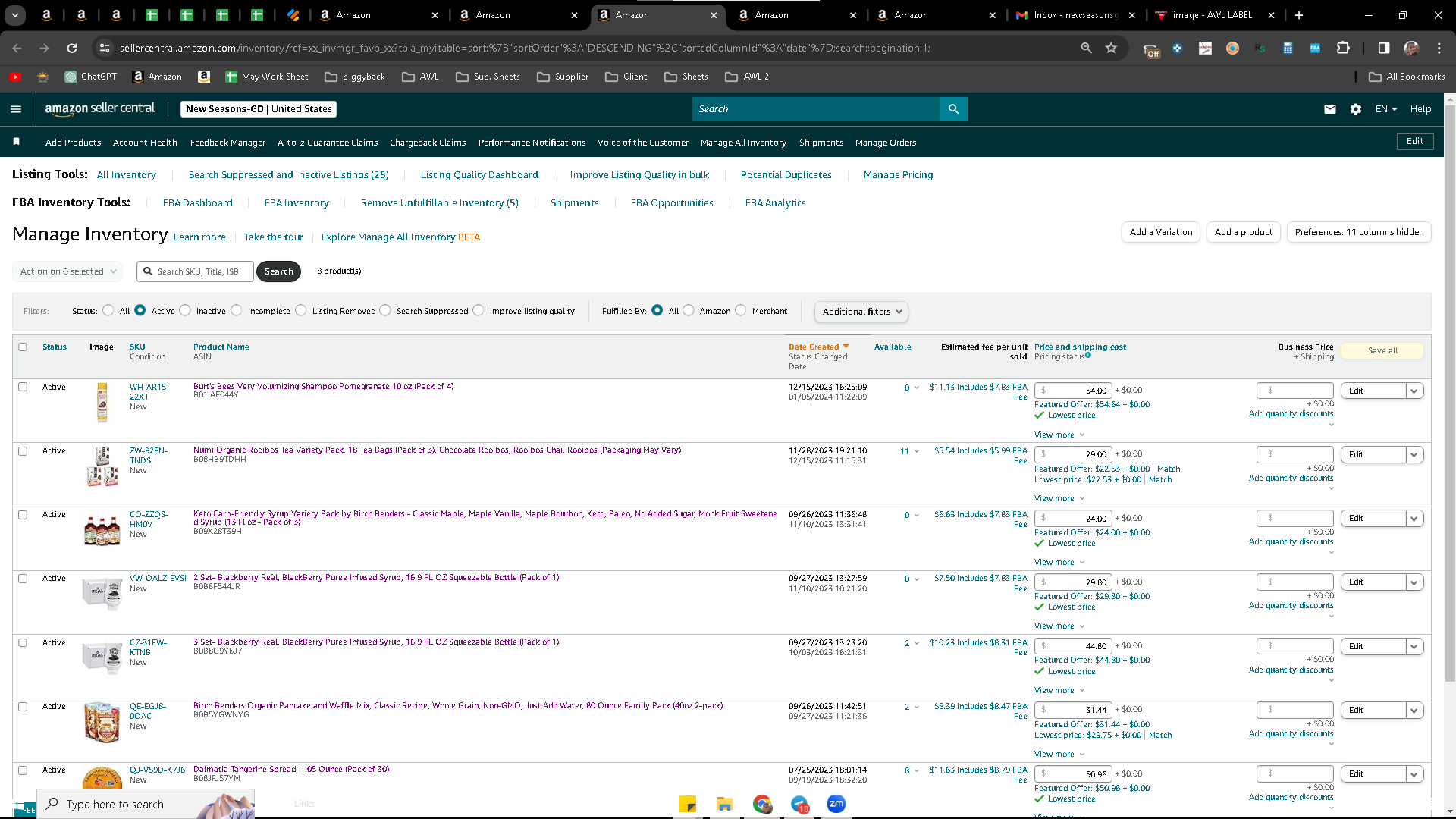Open the mail messages icon
The width and height of the screenshot is (1456, 819).
pyautogui.click(x=1329, y=109)
